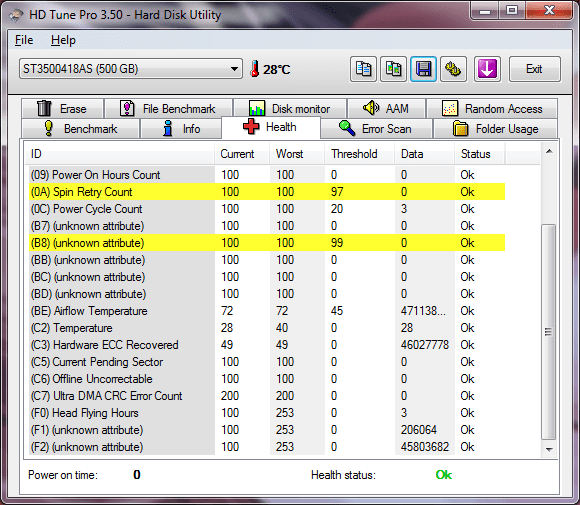
Task: Open the Folder Usage tab
Action: (495, 128)
